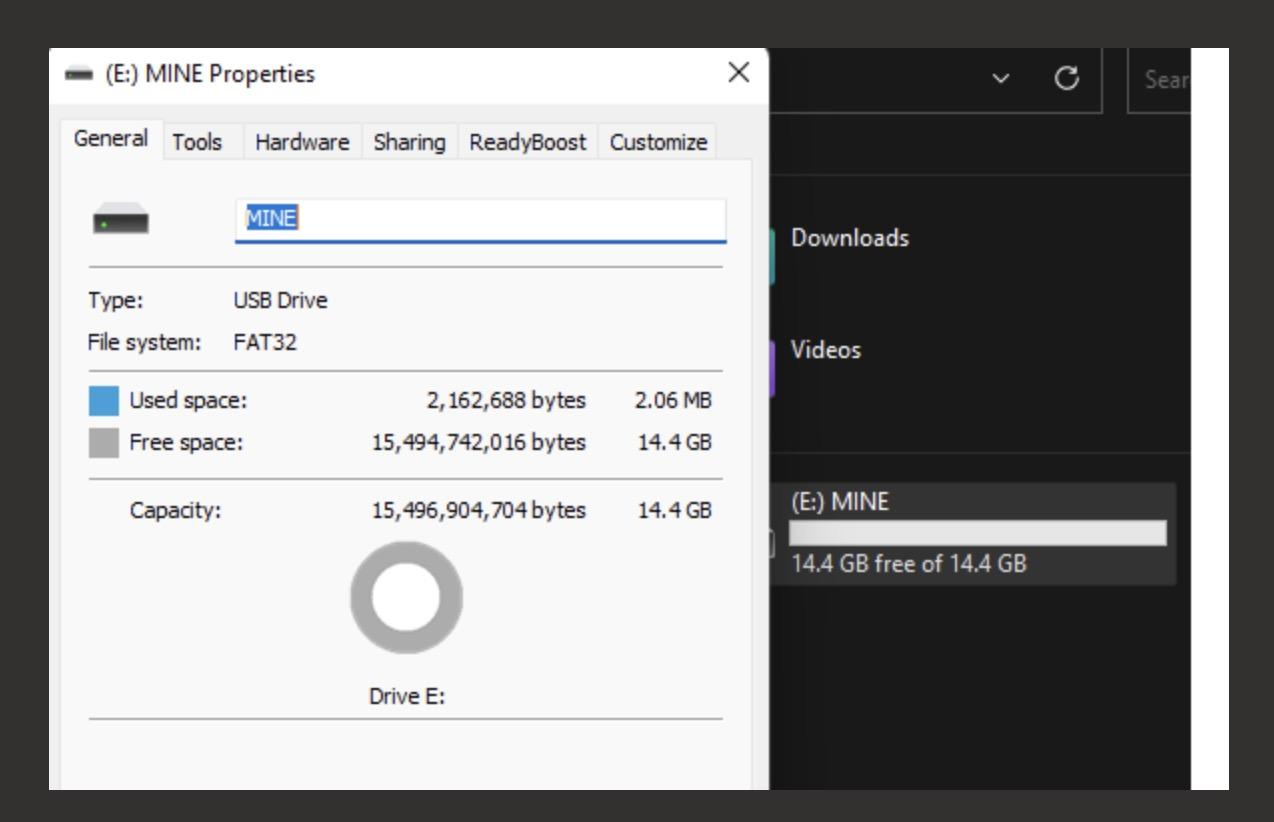Click the '15,494,742,016 bytes' free space value

479,443
